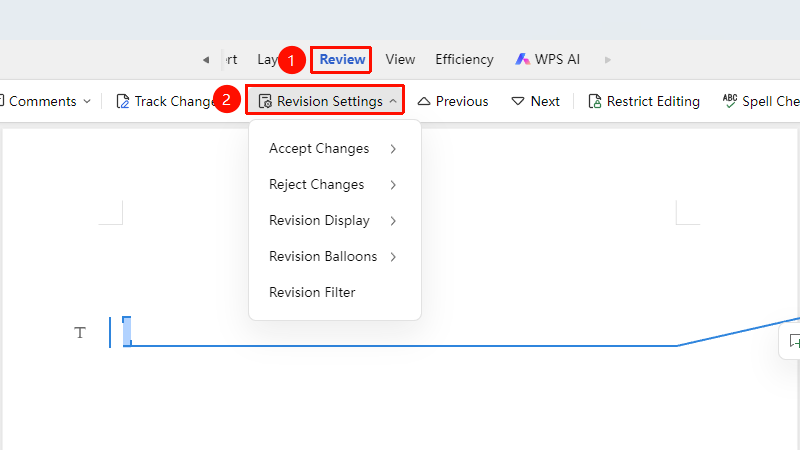
Task: Expand the Revision Balloons arrow
Action: 393,257
